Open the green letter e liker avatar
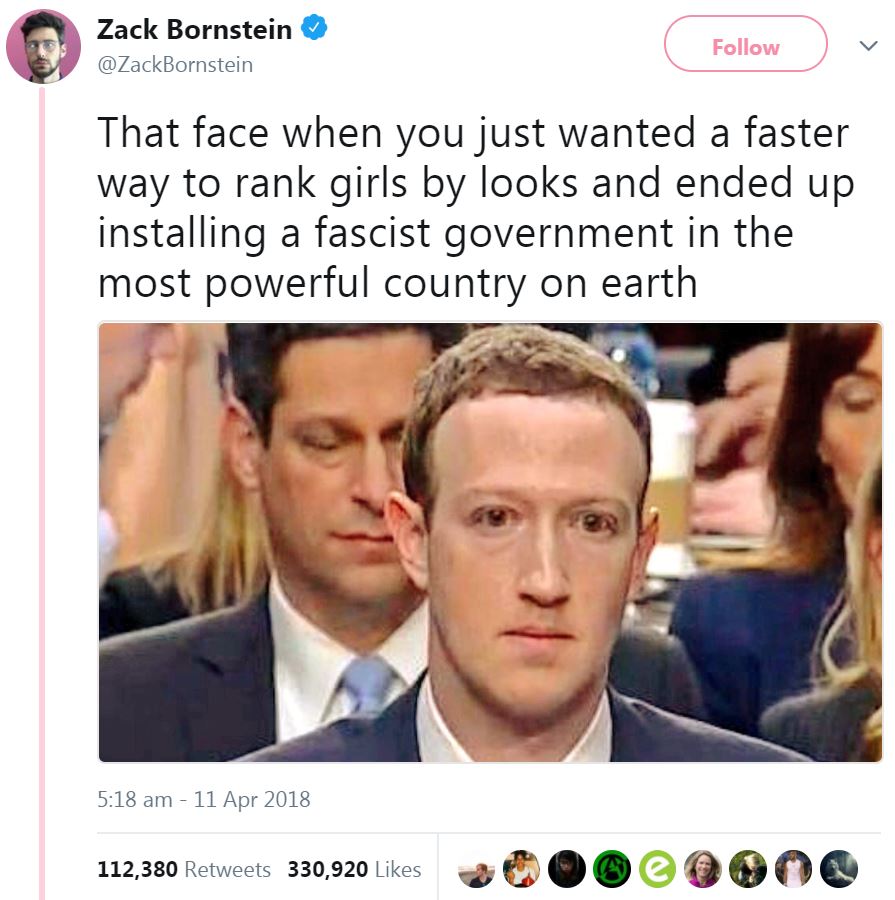This screenshot has width=895, height=900. 657,868
